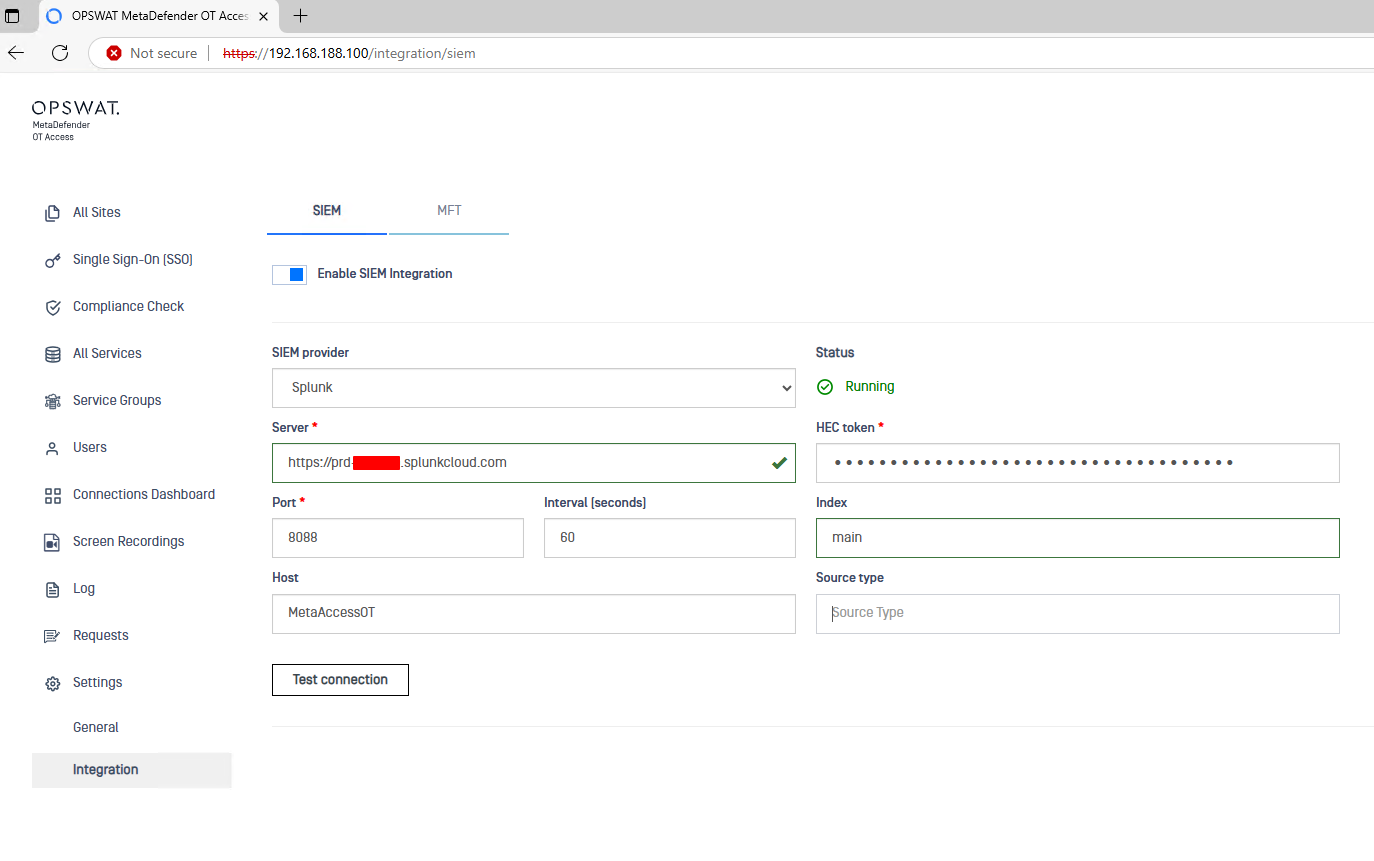This screenshot has height=861, width=1374.
Task: Click the All Sites pages icon
Action: click(53, 213)
